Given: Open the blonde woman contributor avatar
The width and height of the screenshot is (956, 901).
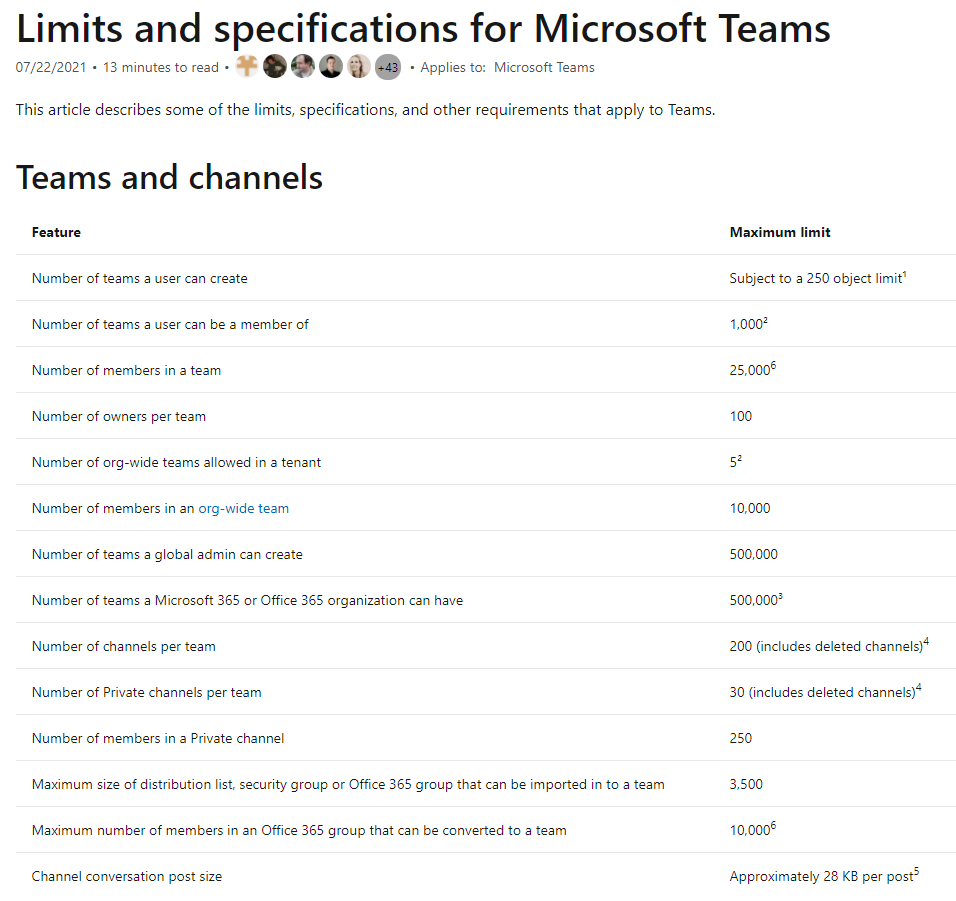Looking at the screenshot, I should pyautogui.click(x=359, y=66).
